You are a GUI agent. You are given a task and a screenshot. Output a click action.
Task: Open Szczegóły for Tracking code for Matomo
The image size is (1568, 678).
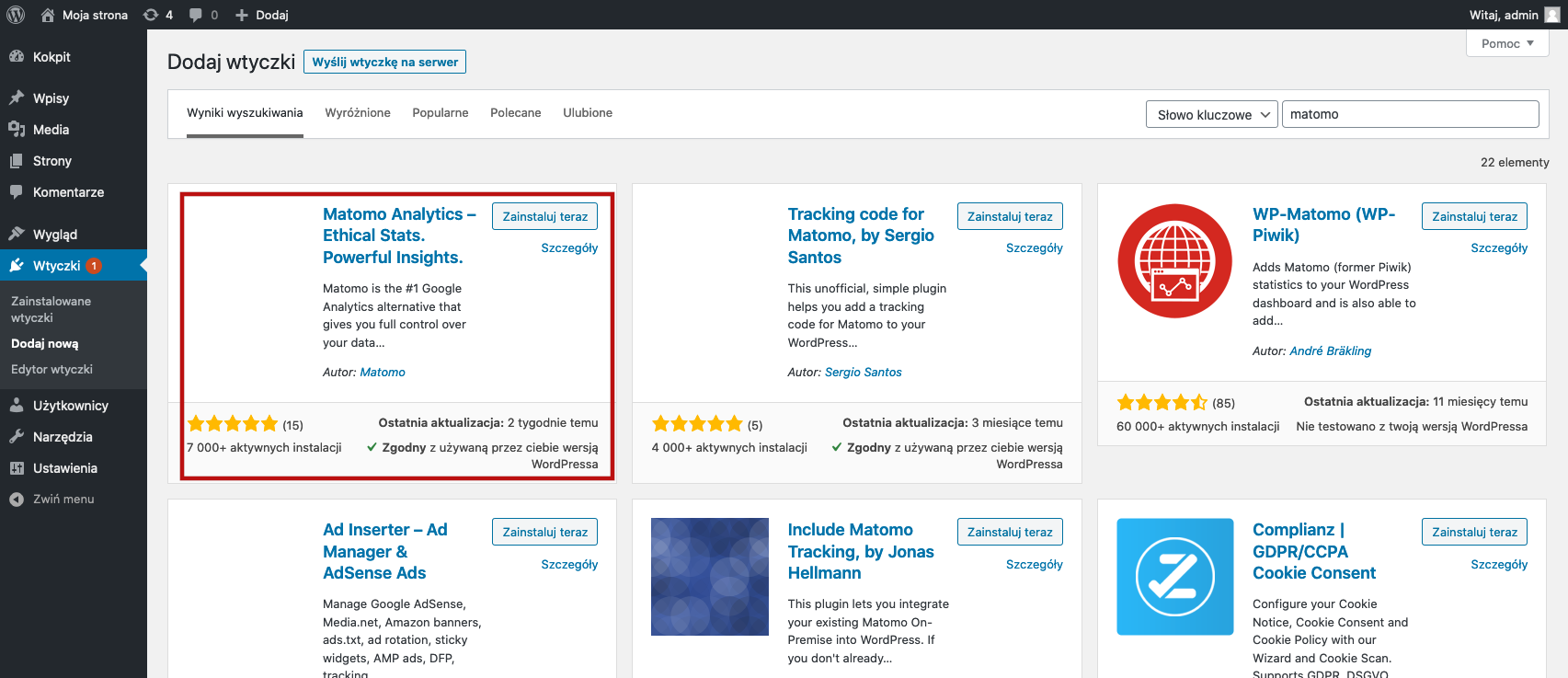click(1035, 247)
